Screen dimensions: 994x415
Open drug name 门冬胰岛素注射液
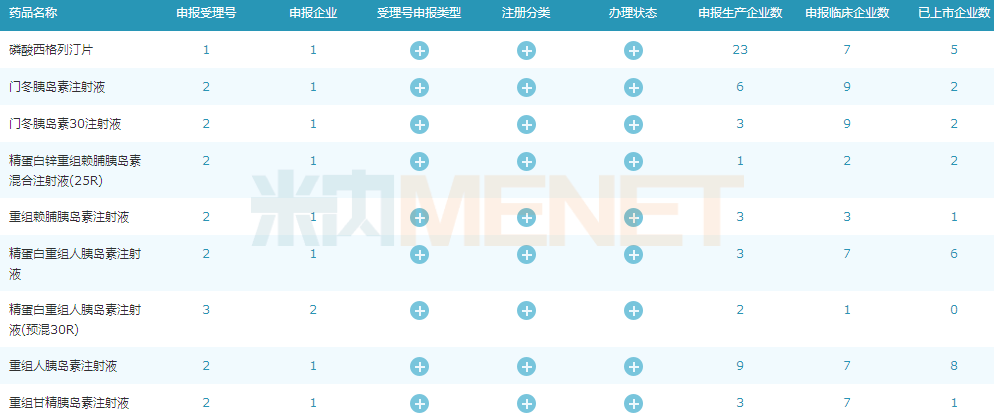(57, 87)
